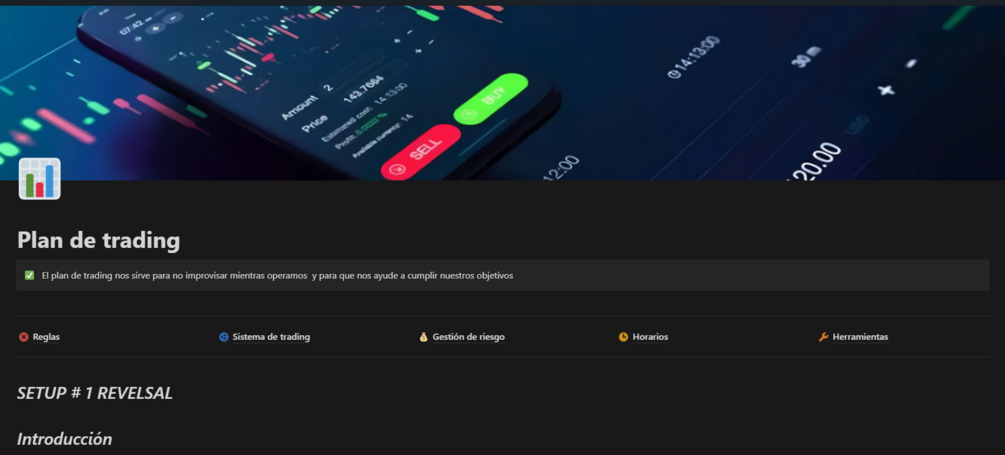Click the wrench icon beside Herramientas

(x=824, y=337)
